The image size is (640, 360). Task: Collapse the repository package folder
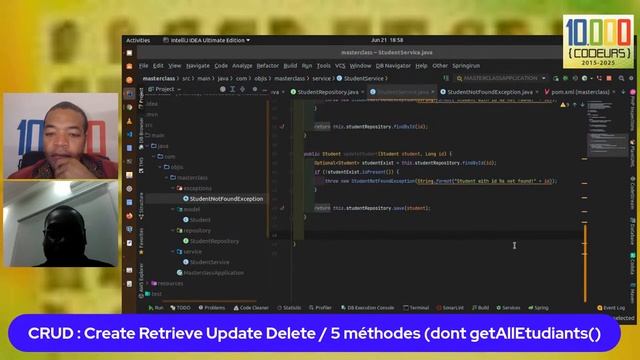173,231
